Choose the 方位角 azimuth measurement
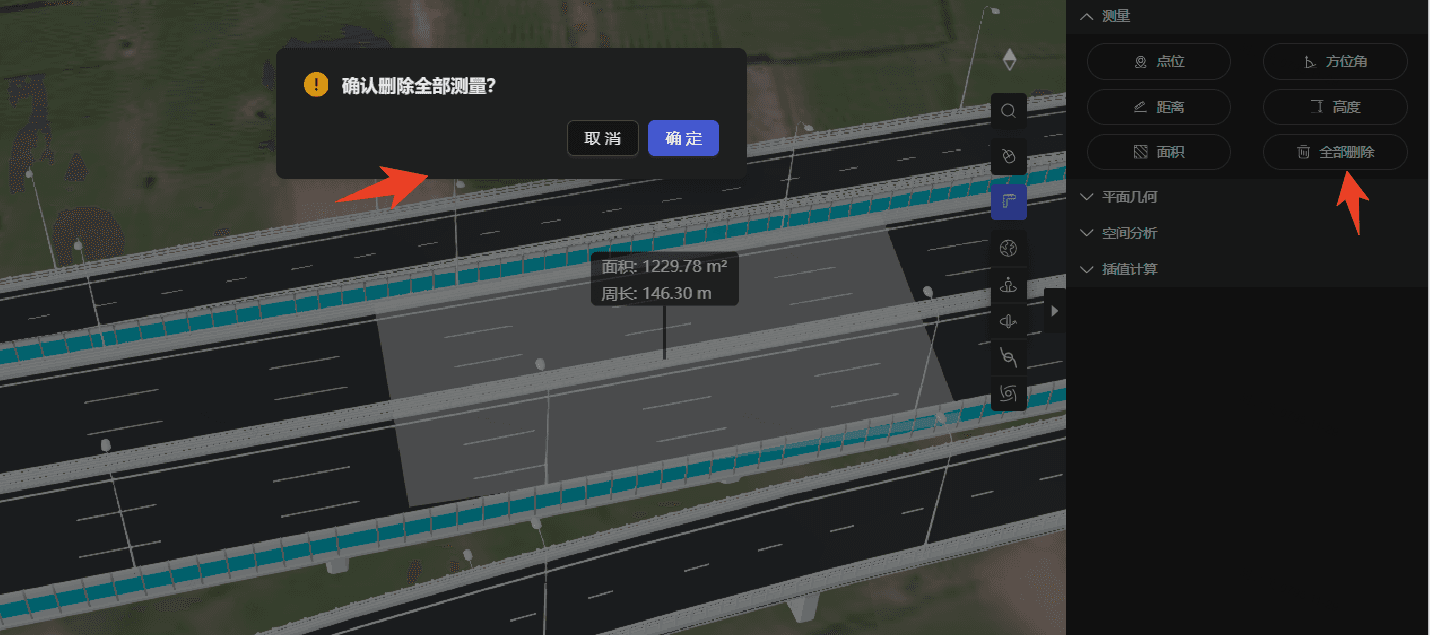Screen dimensions: 1430x635 1335,62
